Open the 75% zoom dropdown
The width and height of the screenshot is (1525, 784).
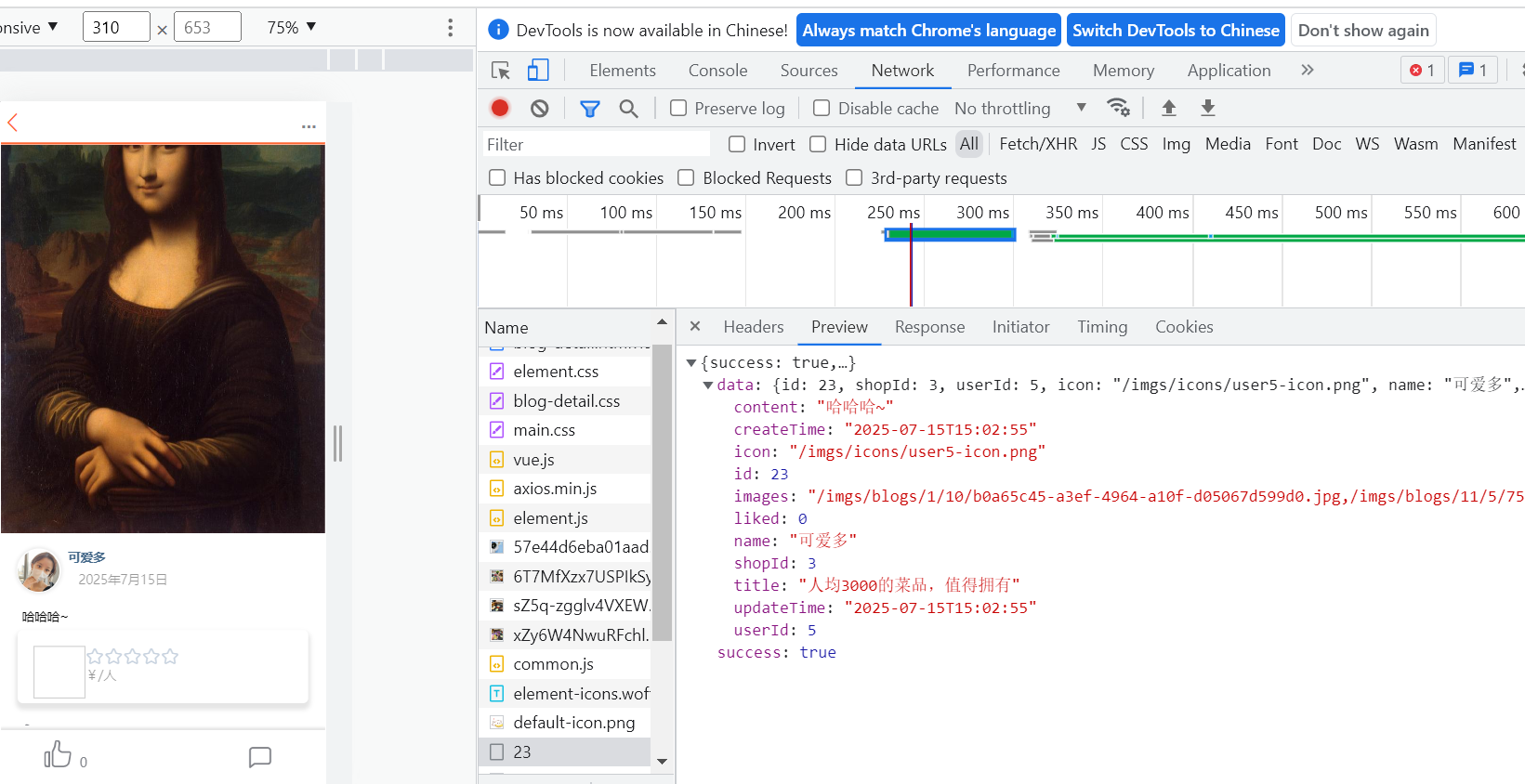pos(292,27)
